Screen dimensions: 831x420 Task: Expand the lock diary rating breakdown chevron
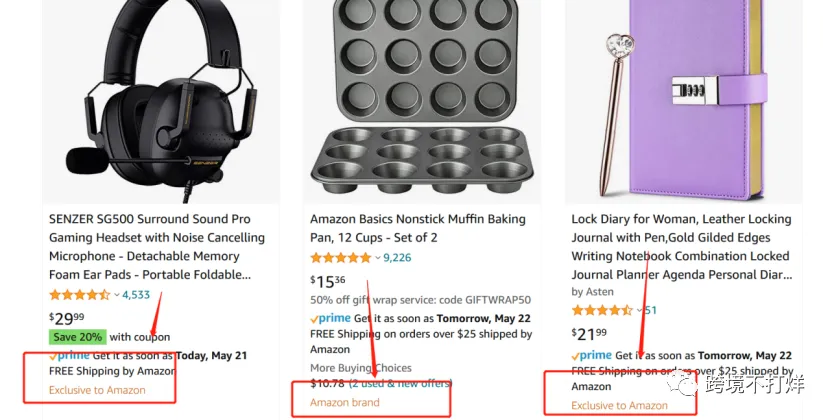[639, 311]
